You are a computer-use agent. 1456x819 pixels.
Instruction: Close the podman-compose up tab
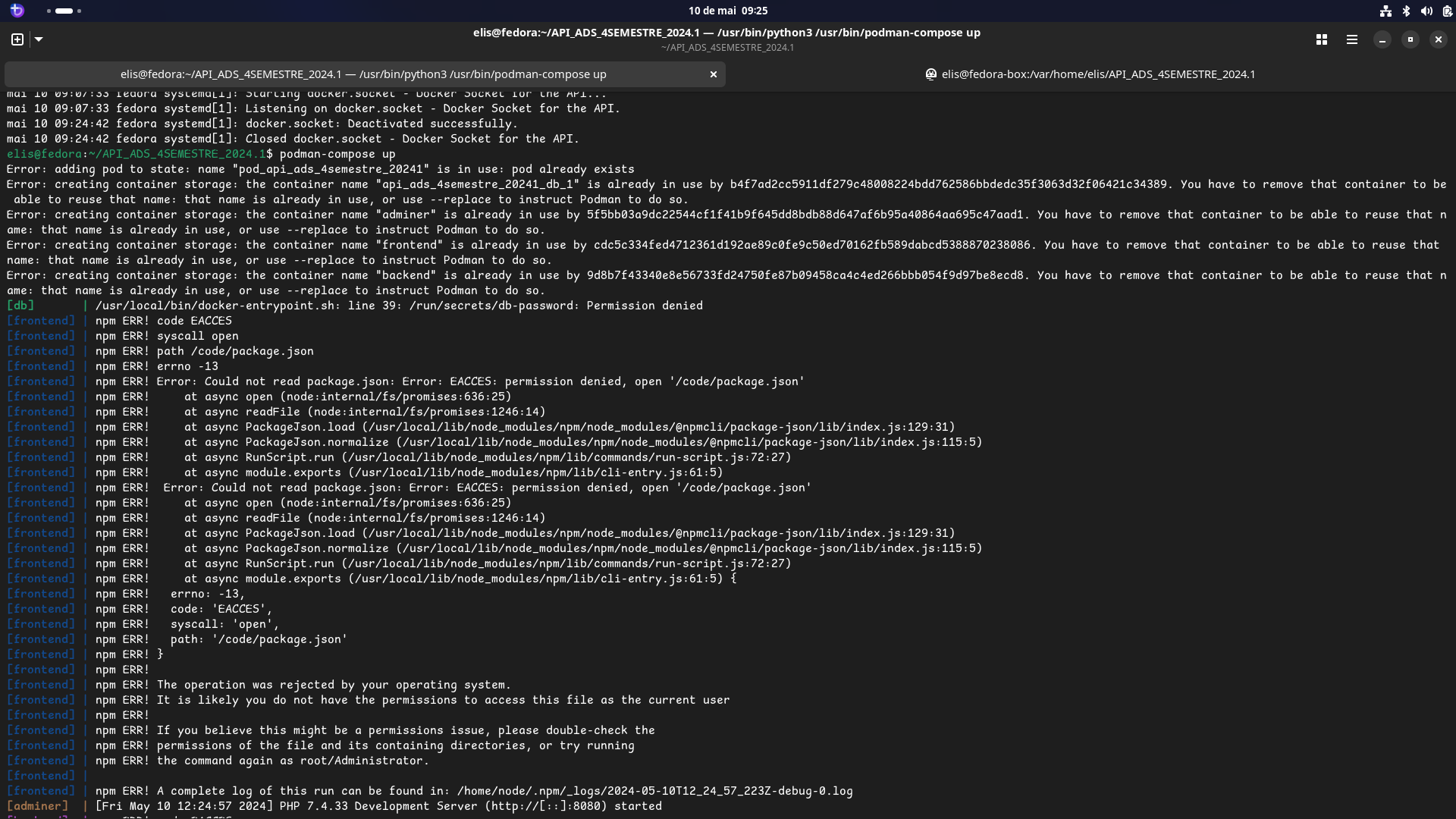coord(713,74)
